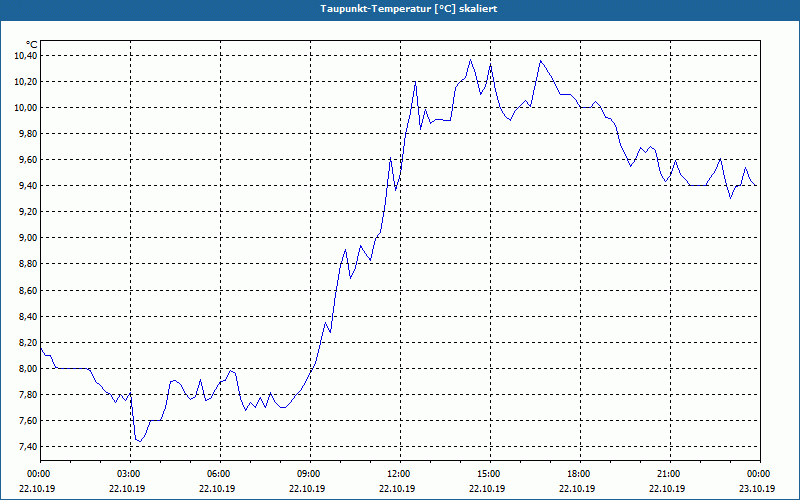800x500 pixels.
Task: Choose the 8,20 y-axis value
Action: pos(28,343)
